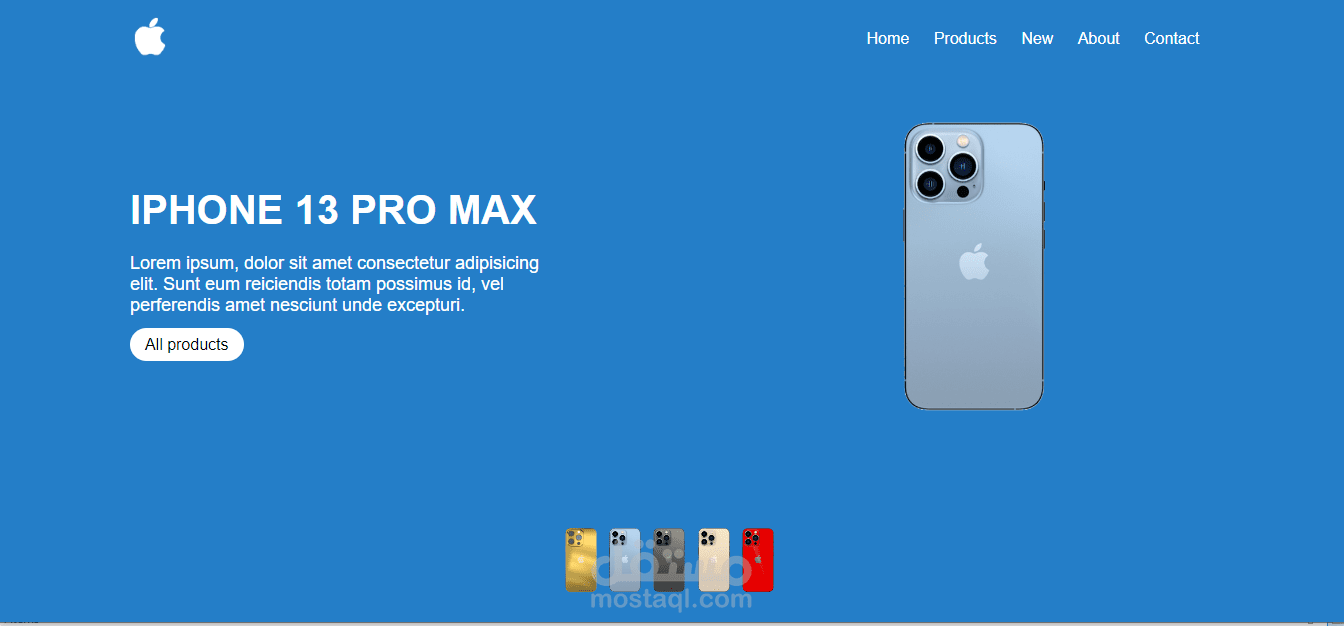The width and height of the screenshot is (1344, 626).
Task: Select the cream colored iPhone thumbnail
Action: coord(714,560)
